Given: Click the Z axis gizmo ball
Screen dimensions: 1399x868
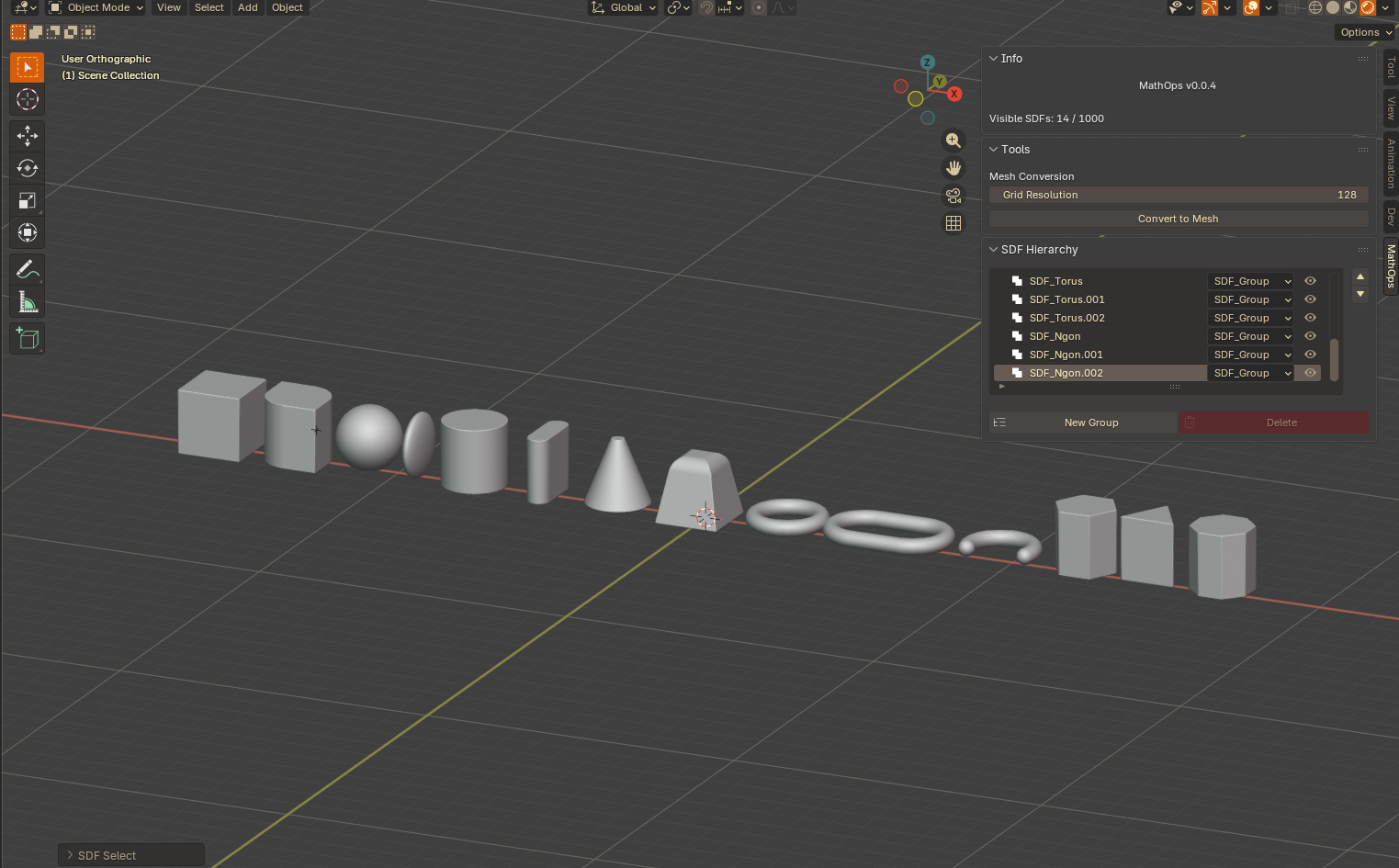Looking at the screenshot, I should click(928, 62).
